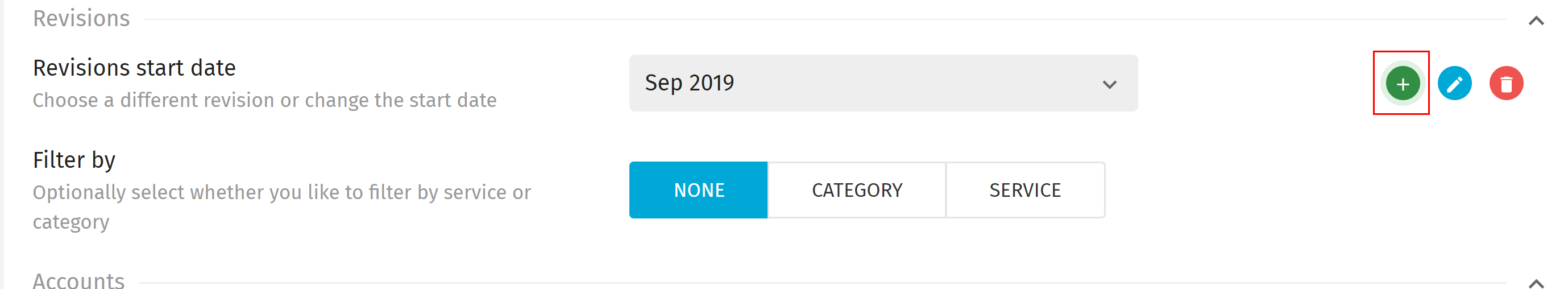The width and height of the screenshot is (1568, 289).
Task: Click the 'Optionally select whether' description text
Action: pyautogui.click(x=282, y=207)
